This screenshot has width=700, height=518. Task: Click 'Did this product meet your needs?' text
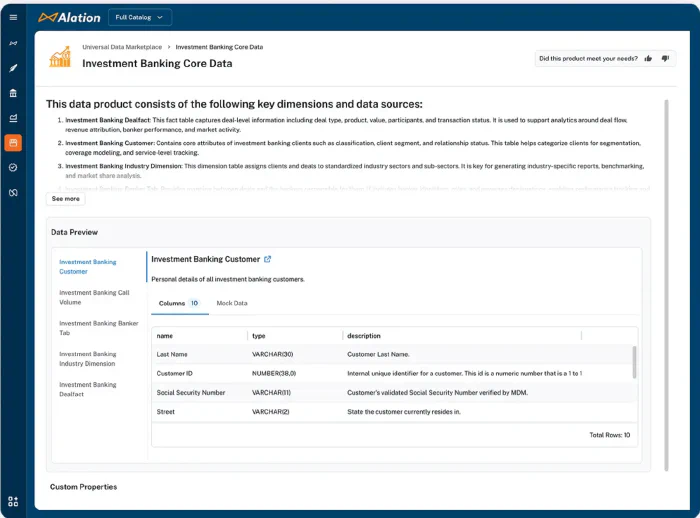pyautogui.click(x=588, y=58)
